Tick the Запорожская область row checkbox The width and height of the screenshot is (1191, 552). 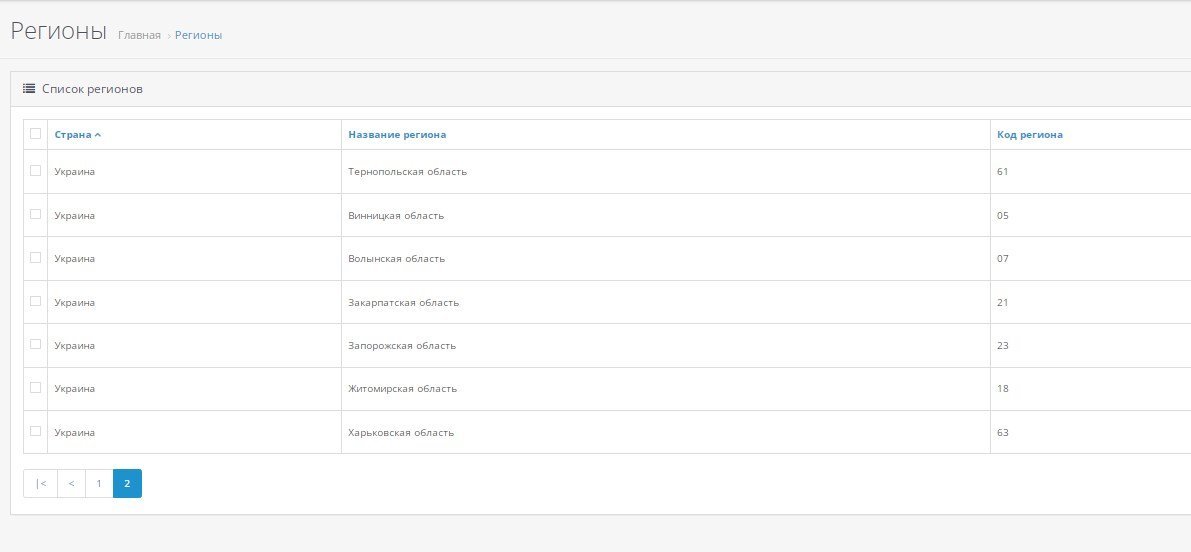point(35,344)
